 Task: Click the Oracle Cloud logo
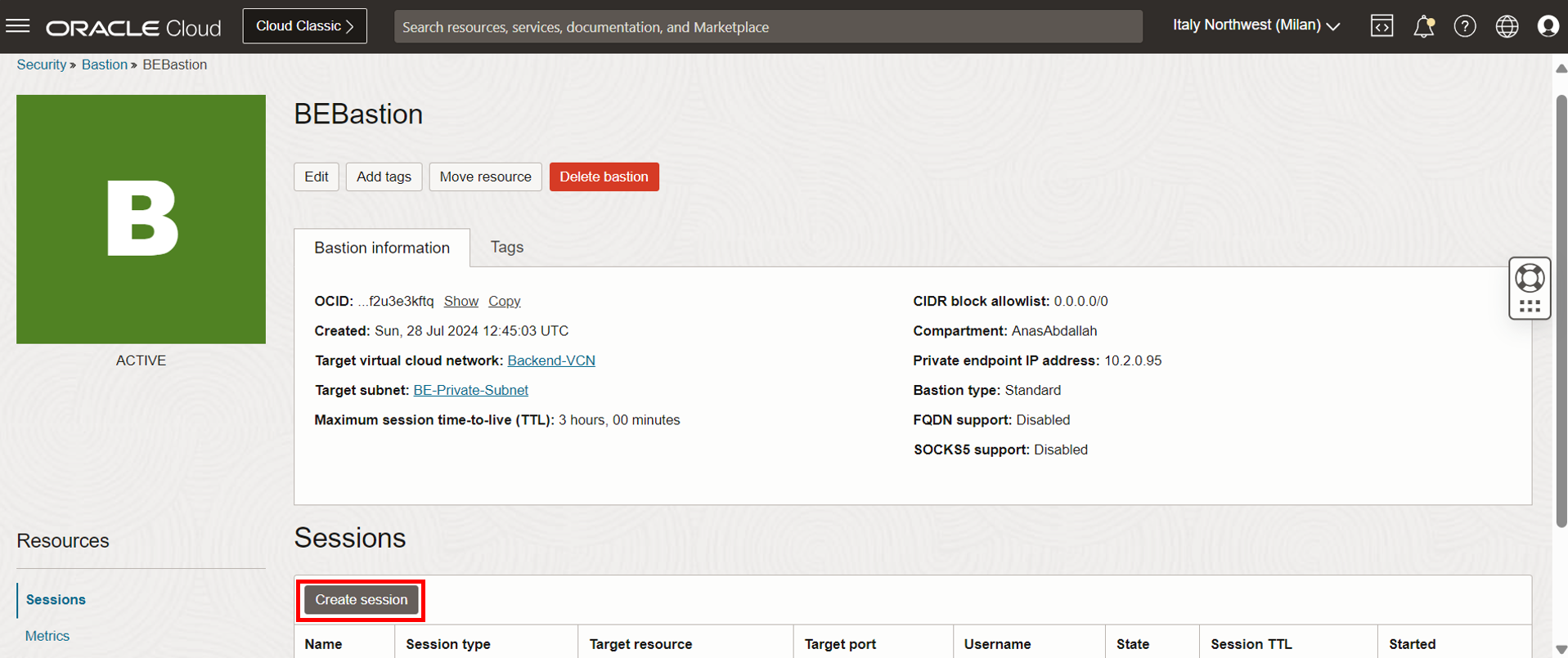click(133, 28)
